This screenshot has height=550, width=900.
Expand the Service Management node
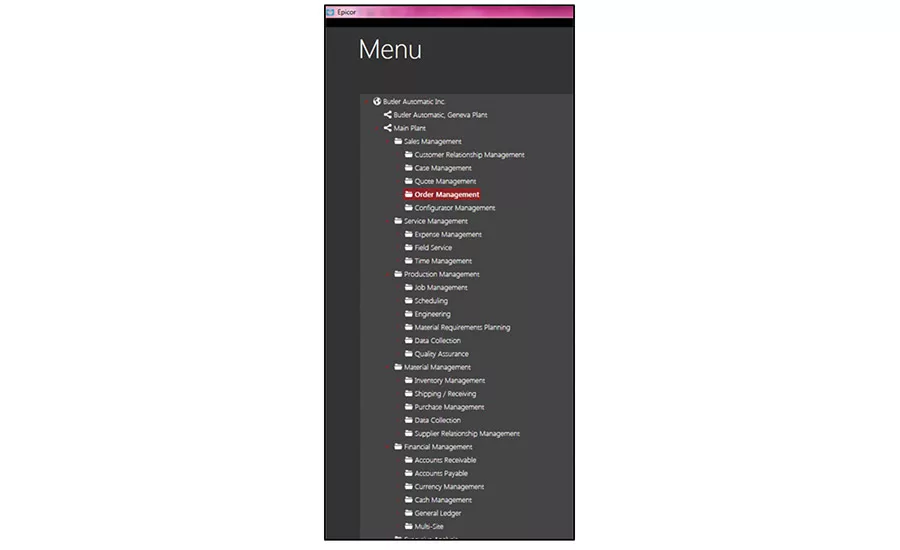tap(389, 221)
